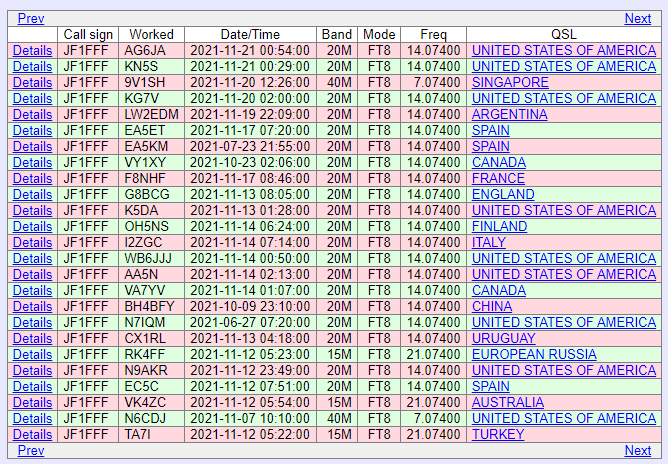Open the United States link for N7IQM
This screenshot has height=464, width=668.
564,322
